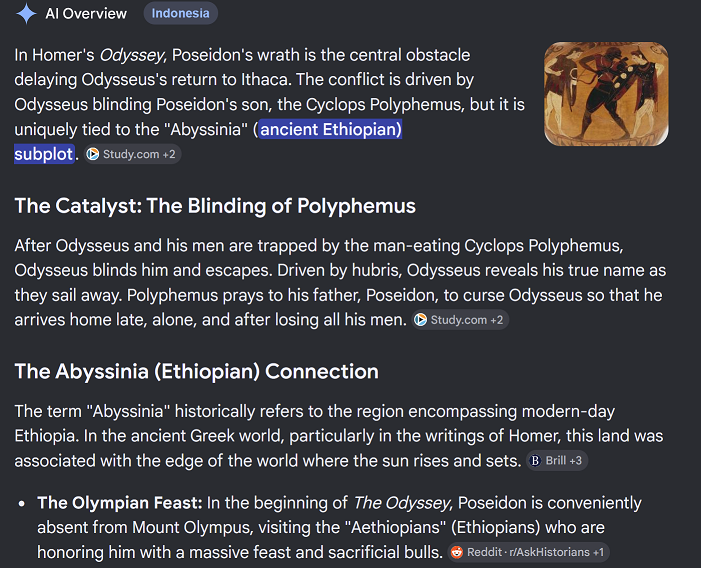The height and width of the screenshot is (568, 701).
Task: Open the Study.com +2 chip after 'losing all his men'
Action: pos(460,320)
